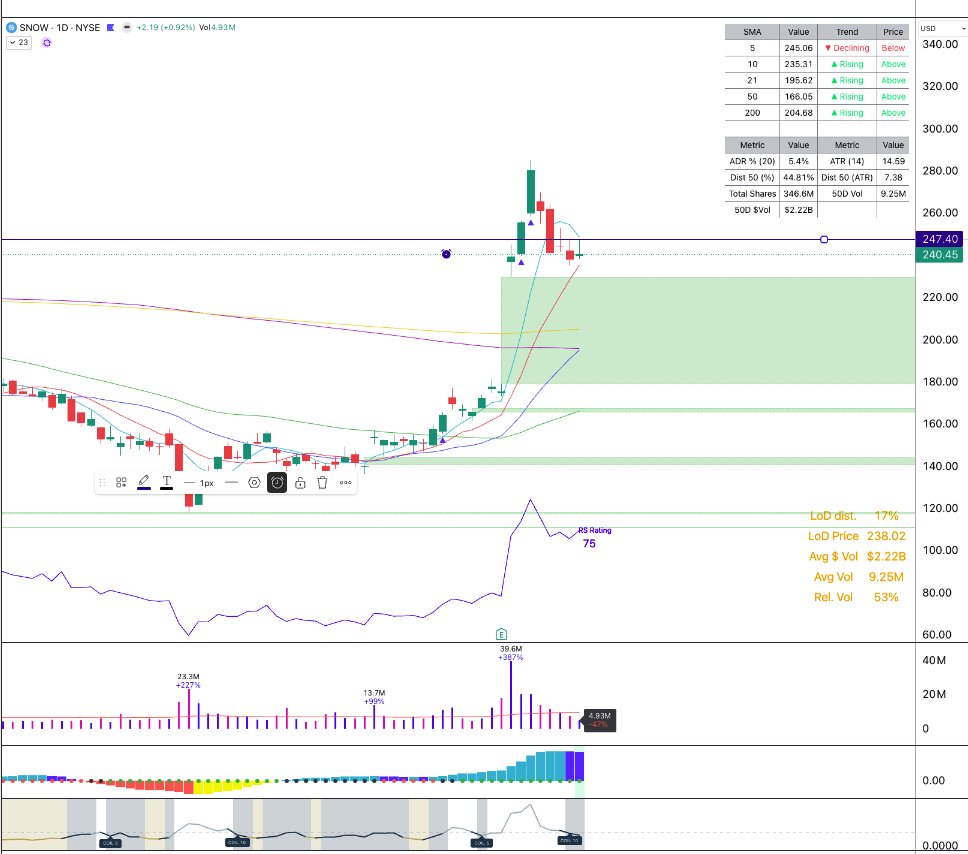Click the Declining trend cell
The height and width of the screenshot is (854, 968).
point(848,48)
